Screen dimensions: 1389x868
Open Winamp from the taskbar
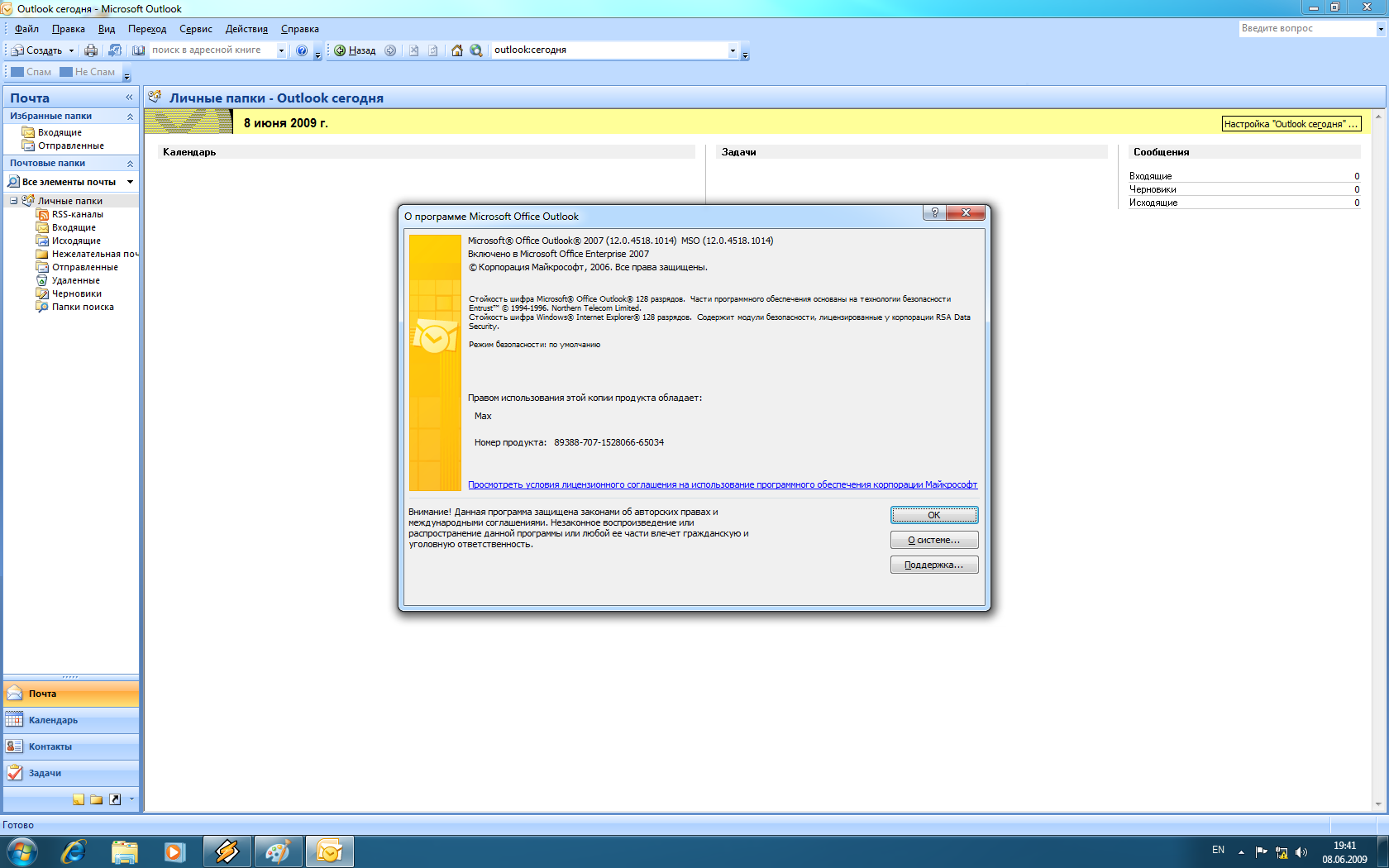tap(227, 851)
